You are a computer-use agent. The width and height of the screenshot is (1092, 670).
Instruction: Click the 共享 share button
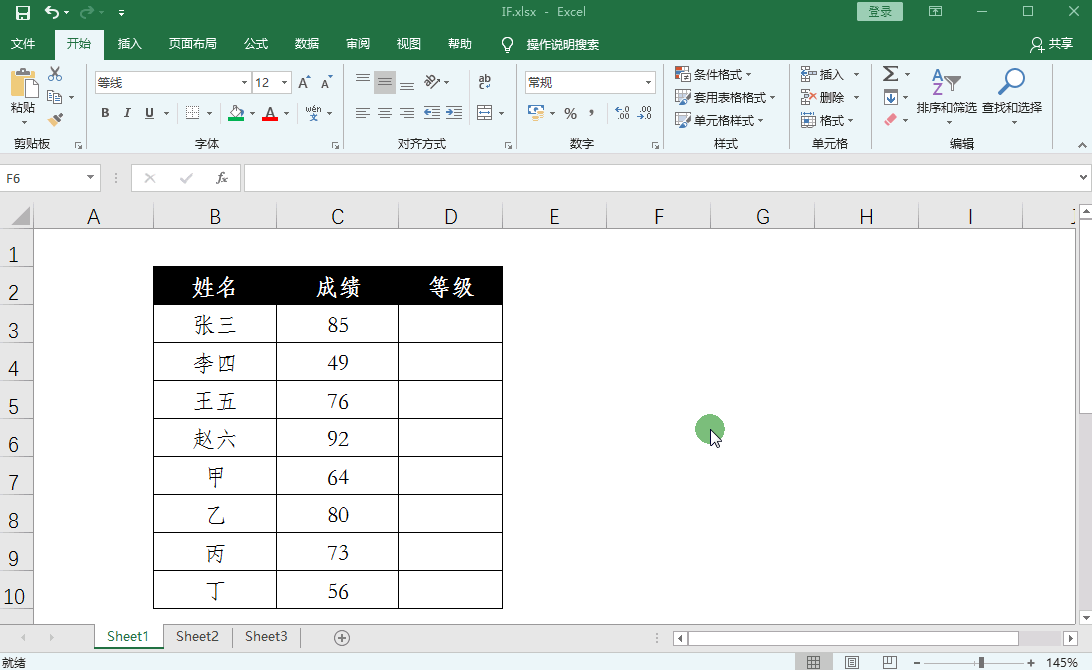pos(1051,44)
